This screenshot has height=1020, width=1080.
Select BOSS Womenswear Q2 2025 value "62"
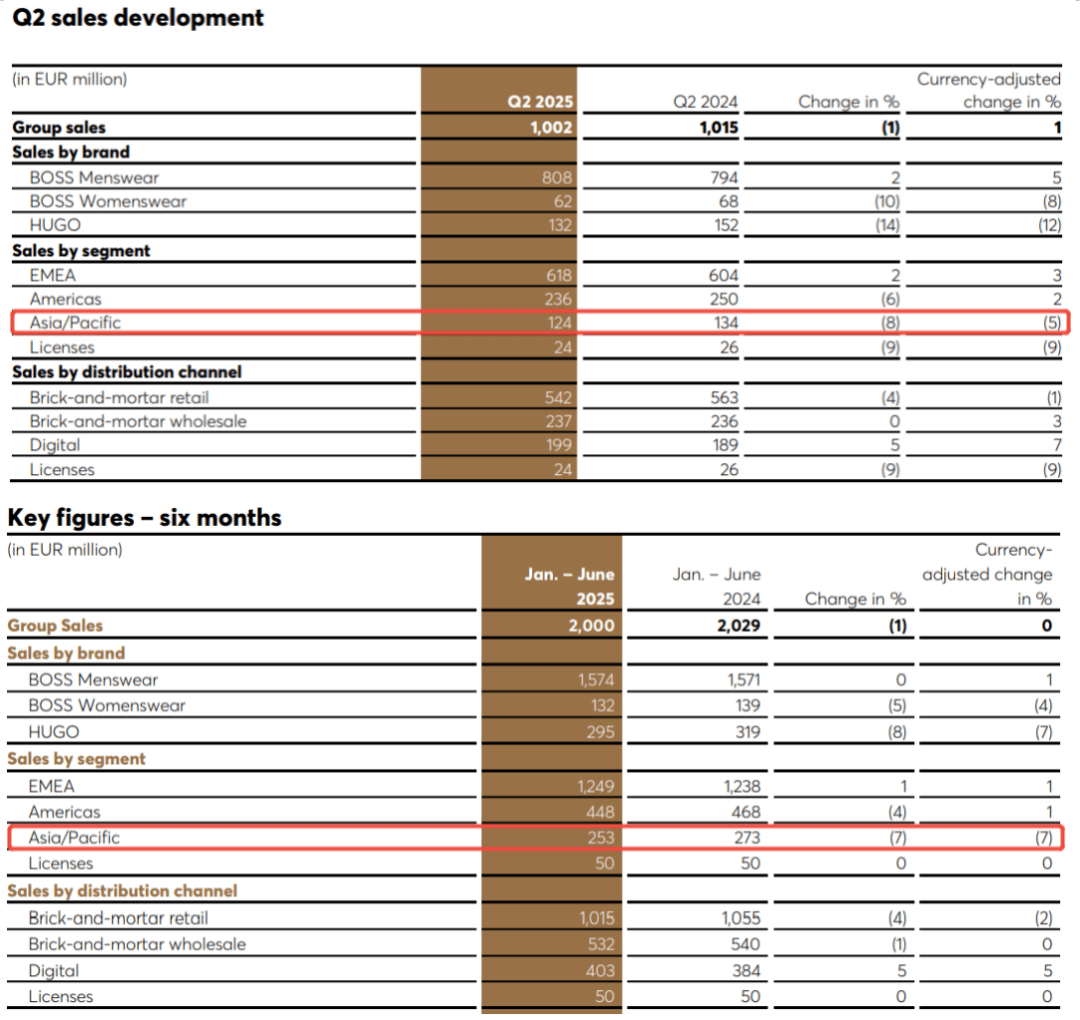(563, 201)
